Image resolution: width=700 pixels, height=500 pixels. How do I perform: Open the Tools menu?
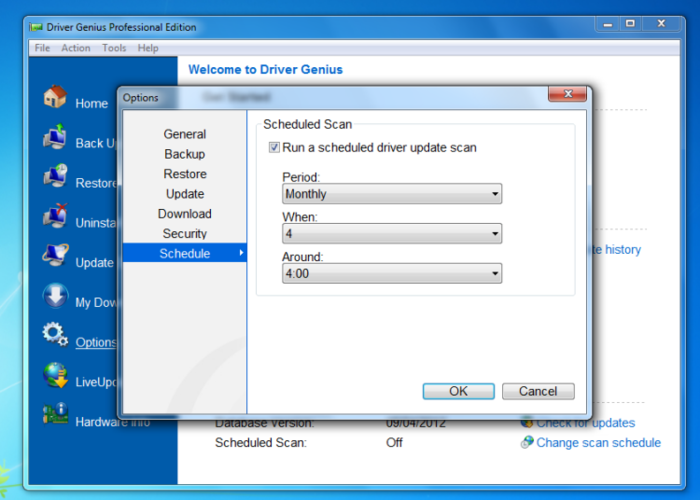pos(114,48)
